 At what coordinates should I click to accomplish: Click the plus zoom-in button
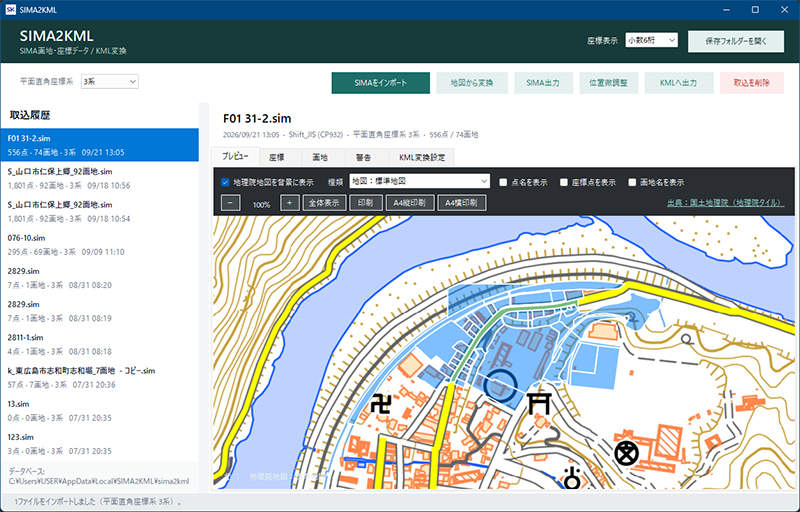click(x=289, y=203)
